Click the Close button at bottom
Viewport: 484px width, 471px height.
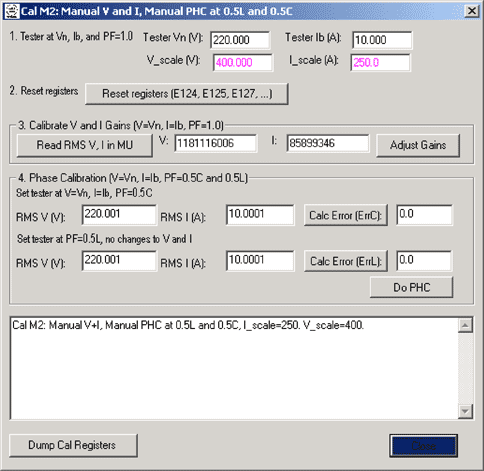[x=423, y=446]
